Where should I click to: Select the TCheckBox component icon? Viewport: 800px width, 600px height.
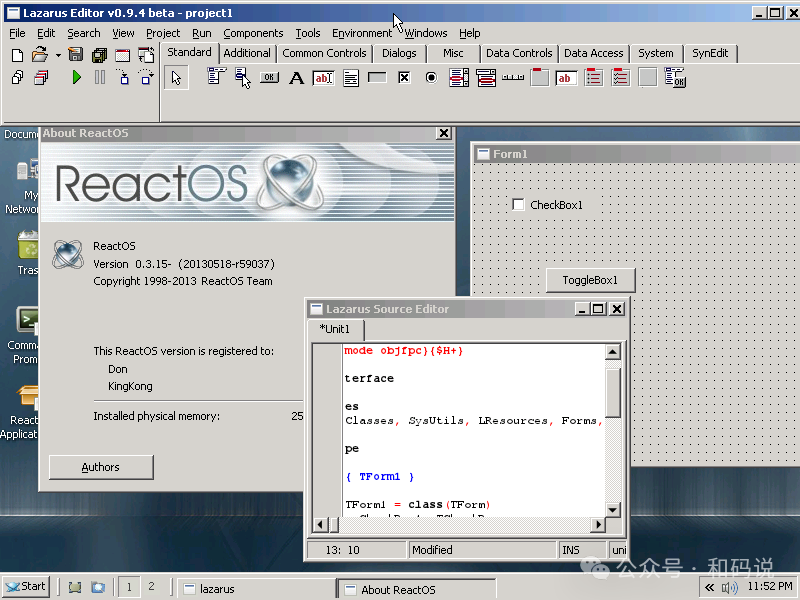404,78
